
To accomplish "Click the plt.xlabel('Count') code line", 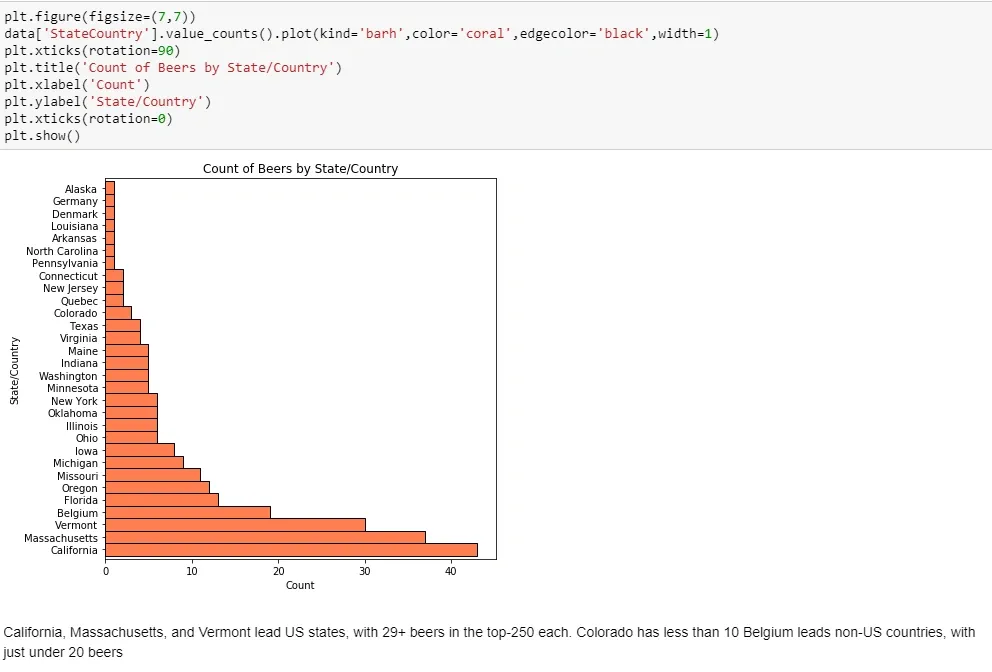I will point(77,85).
